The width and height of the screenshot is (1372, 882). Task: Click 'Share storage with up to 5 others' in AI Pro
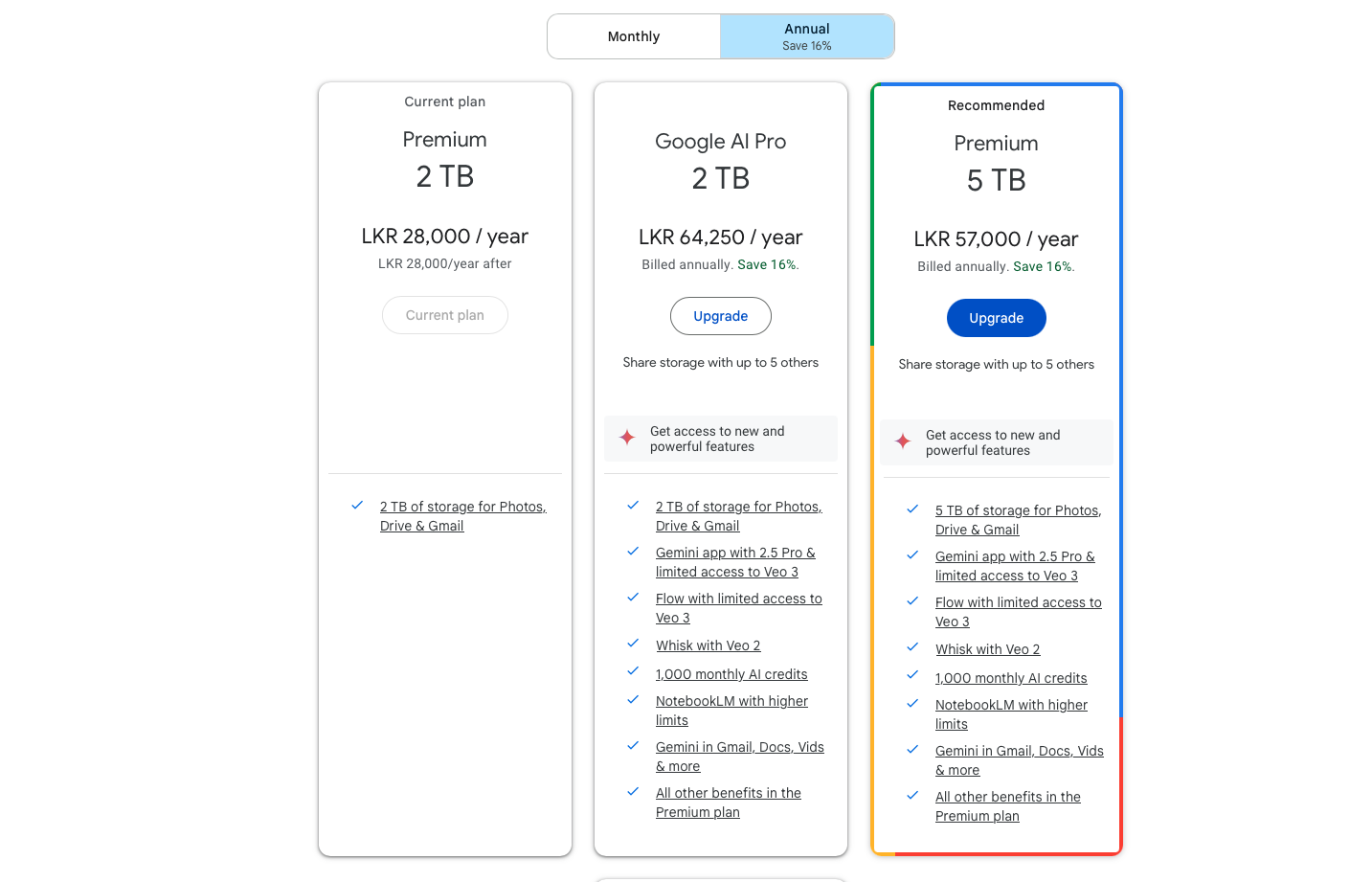(x=721, y=363)
